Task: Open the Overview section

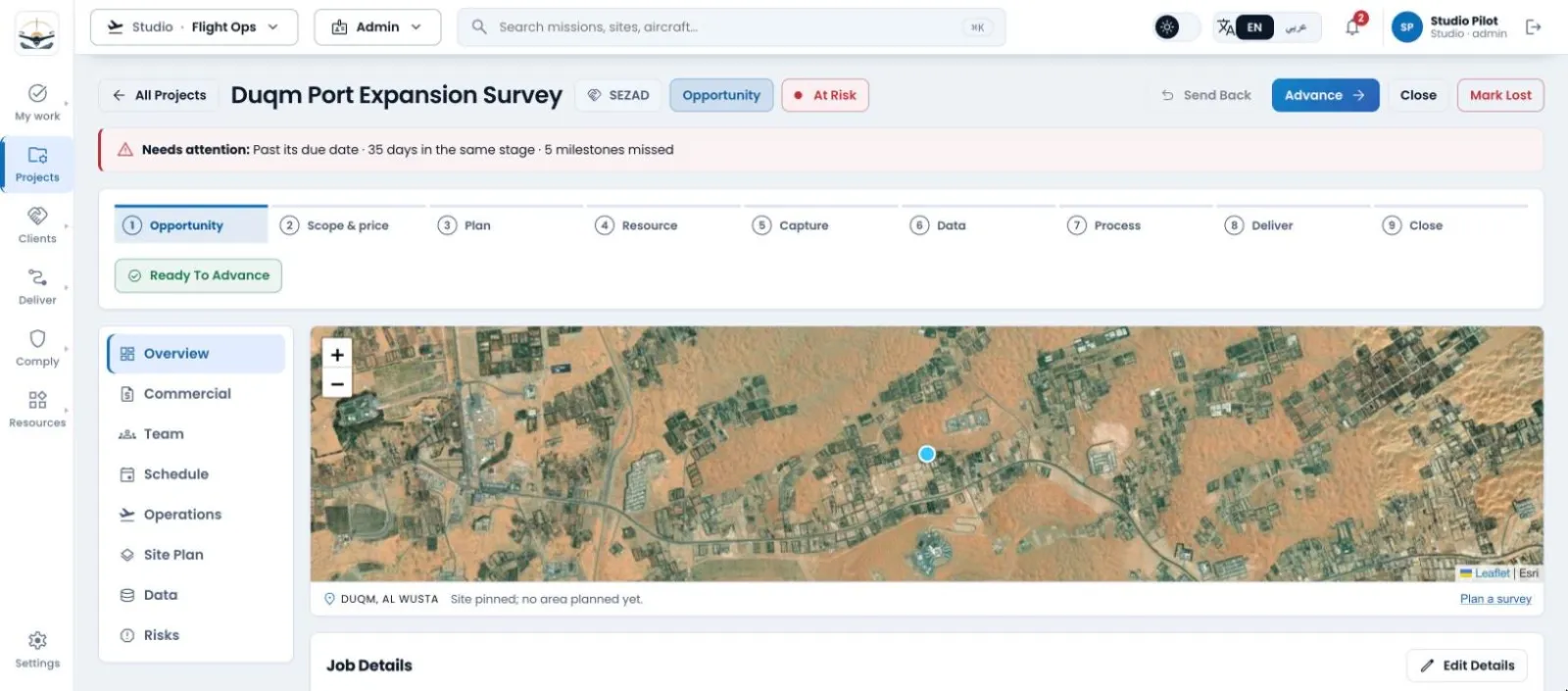Action: pyautogui.click(x=196, y=354)
